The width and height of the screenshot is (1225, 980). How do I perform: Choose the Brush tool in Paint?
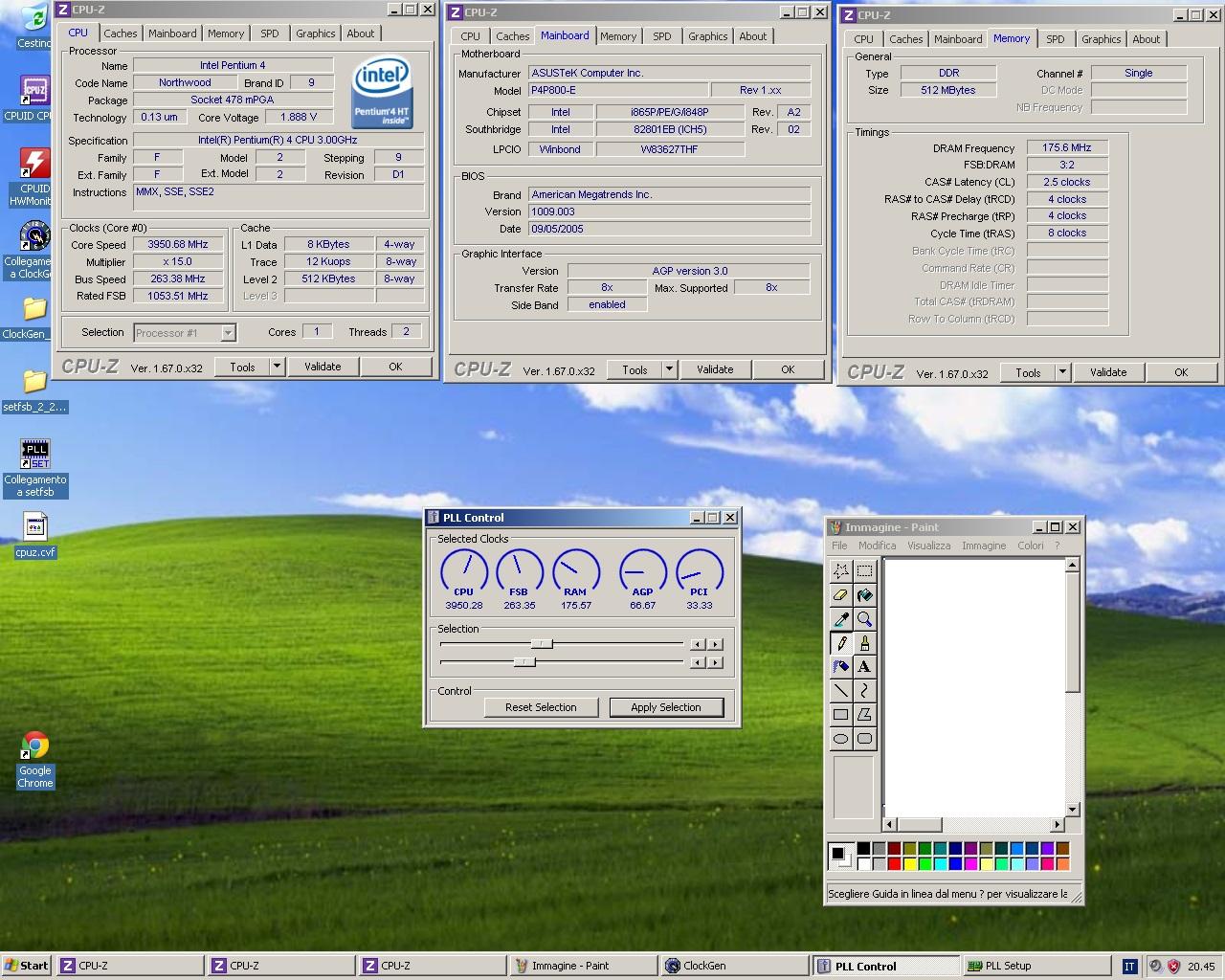point(864,643)
